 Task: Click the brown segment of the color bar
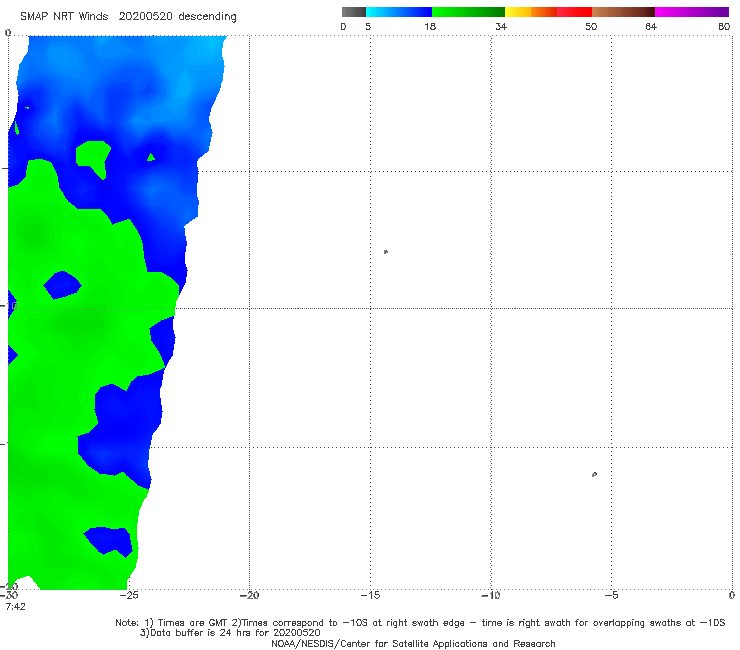623,12
